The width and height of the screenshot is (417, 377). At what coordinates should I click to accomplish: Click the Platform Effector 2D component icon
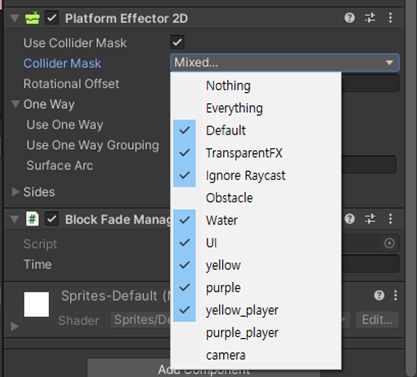[x=32, y=18]
